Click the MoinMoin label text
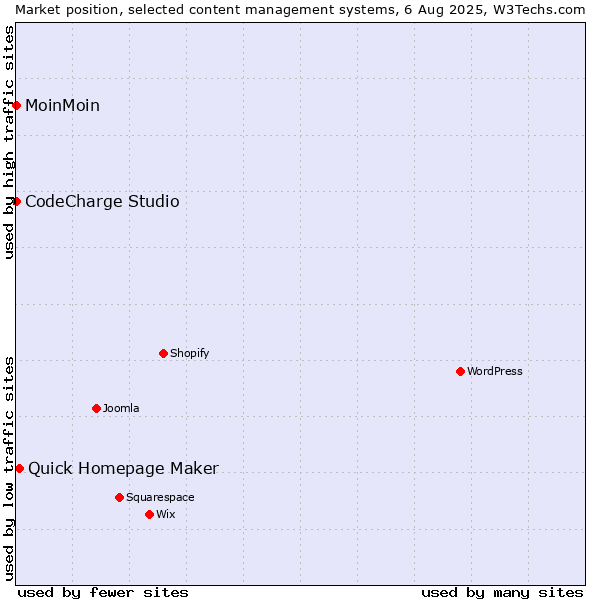The height and width of the screenshot is (600, 600). pos(62,105)
